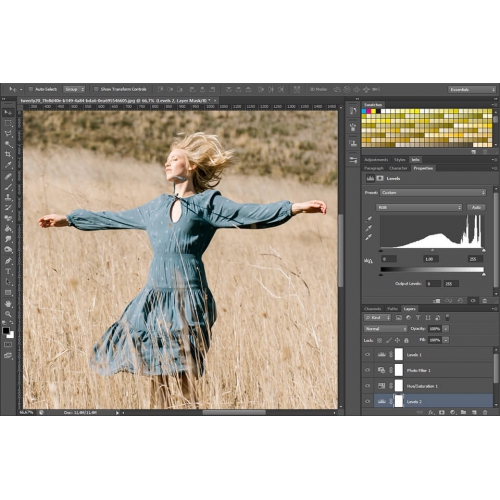Select the Rectangular Marquee tool
This screenshot has height=500, width=500.
(8, 123)
